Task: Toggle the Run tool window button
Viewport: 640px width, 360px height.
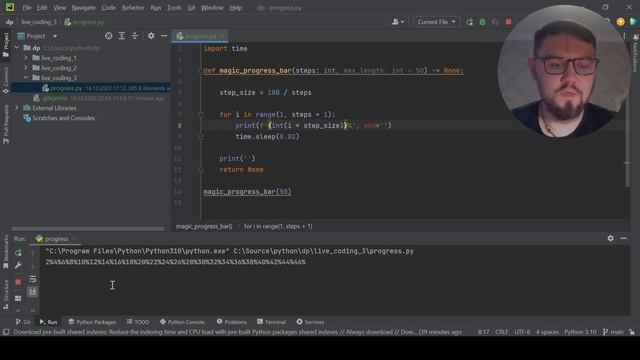Action: 49,322
